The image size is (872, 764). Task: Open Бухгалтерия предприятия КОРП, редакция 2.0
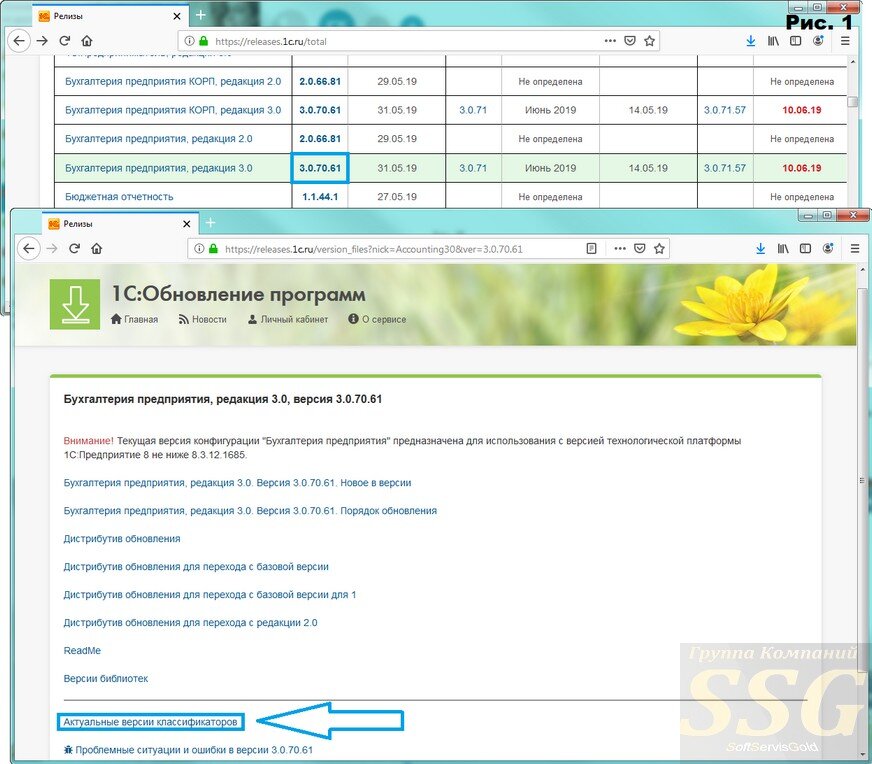(173, 81)
